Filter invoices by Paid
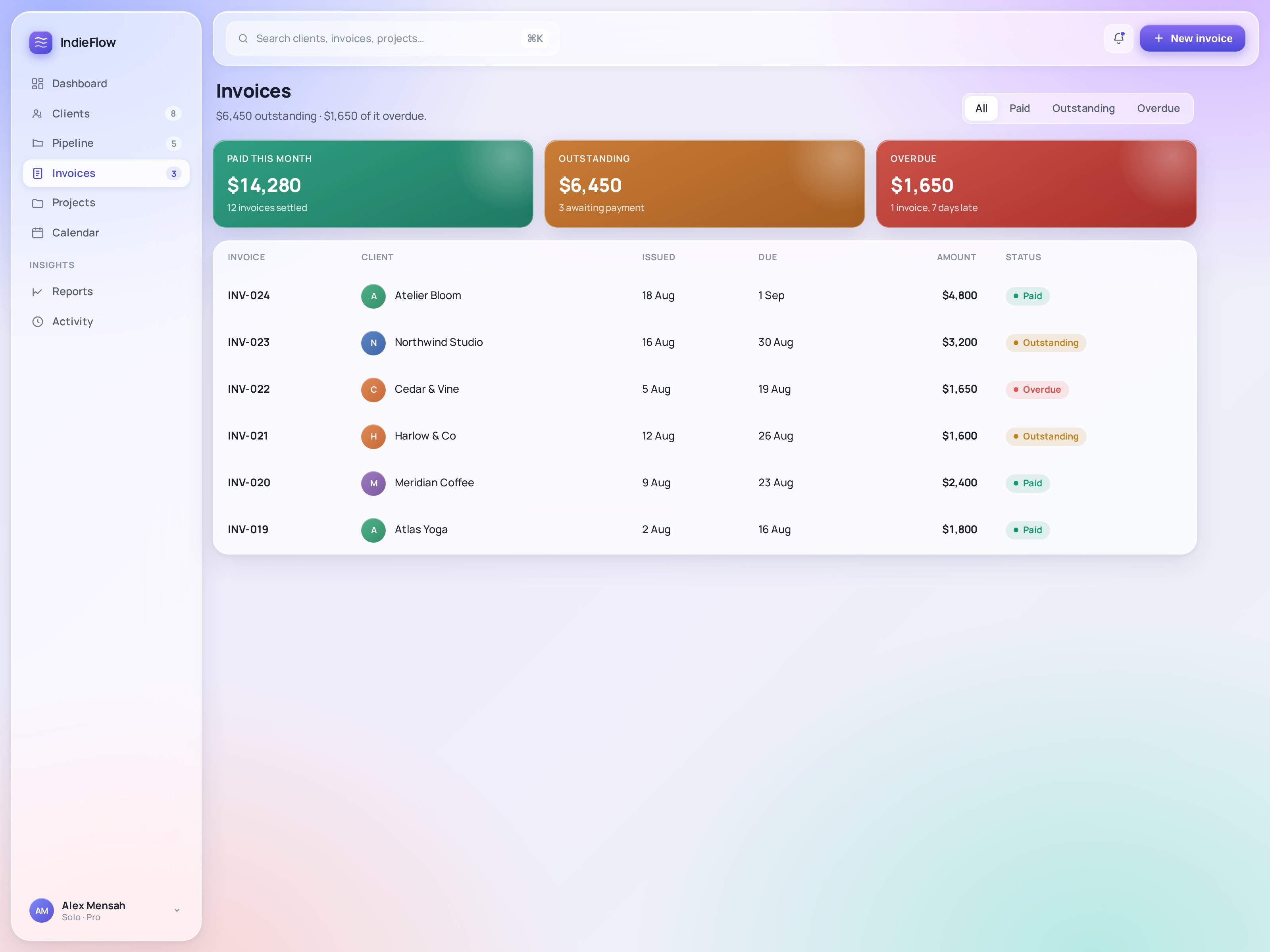 (1020, 108)
